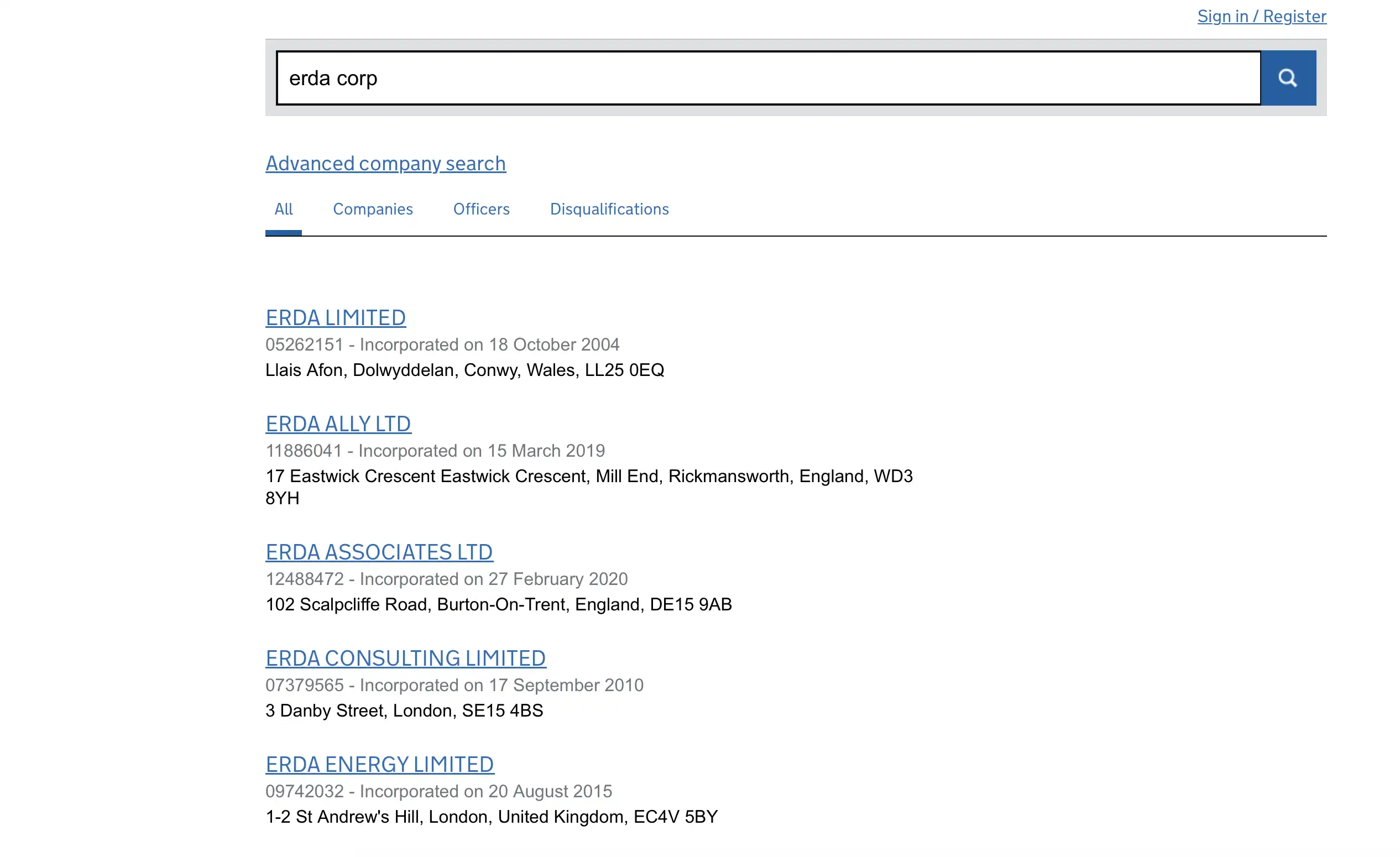
Task: Open ERDA ALLY LTD company result
Action: (x=338, y=424)
